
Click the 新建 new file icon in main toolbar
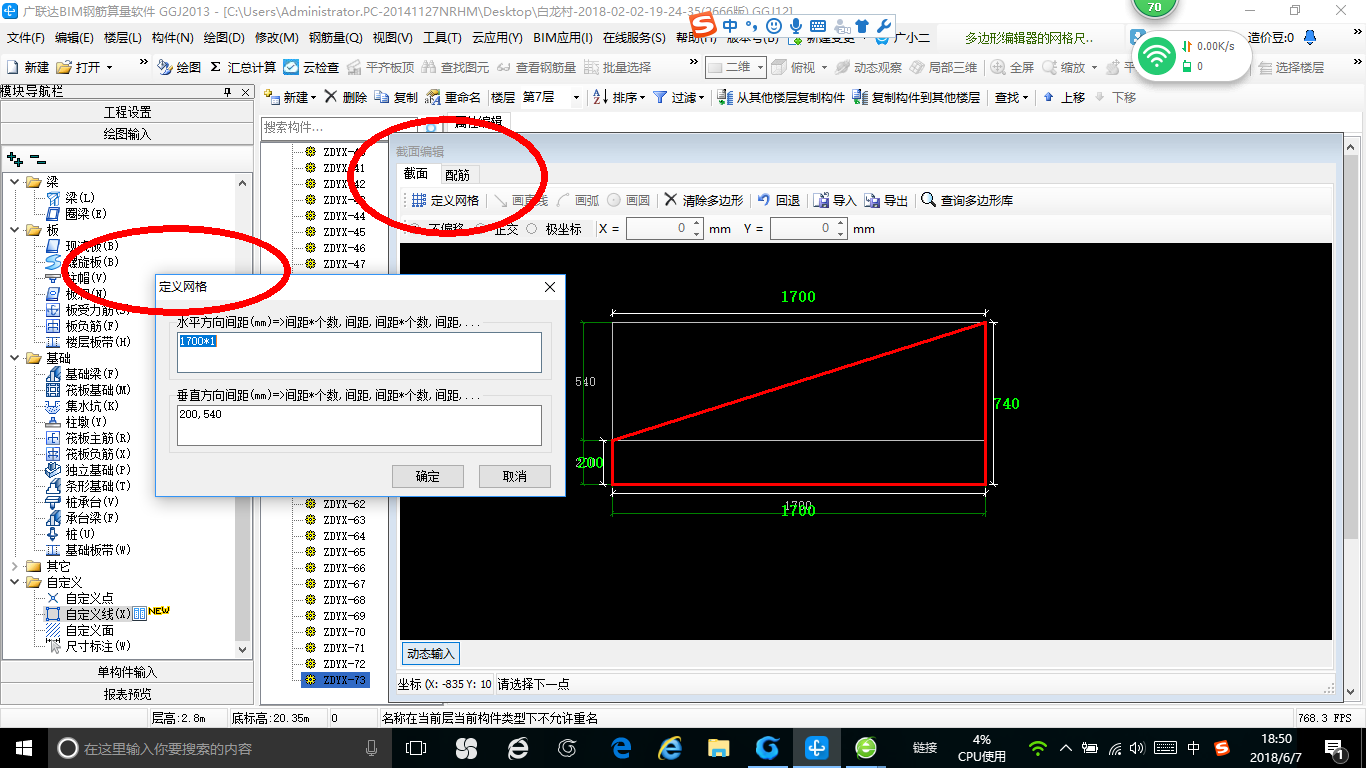pos(13,67)
